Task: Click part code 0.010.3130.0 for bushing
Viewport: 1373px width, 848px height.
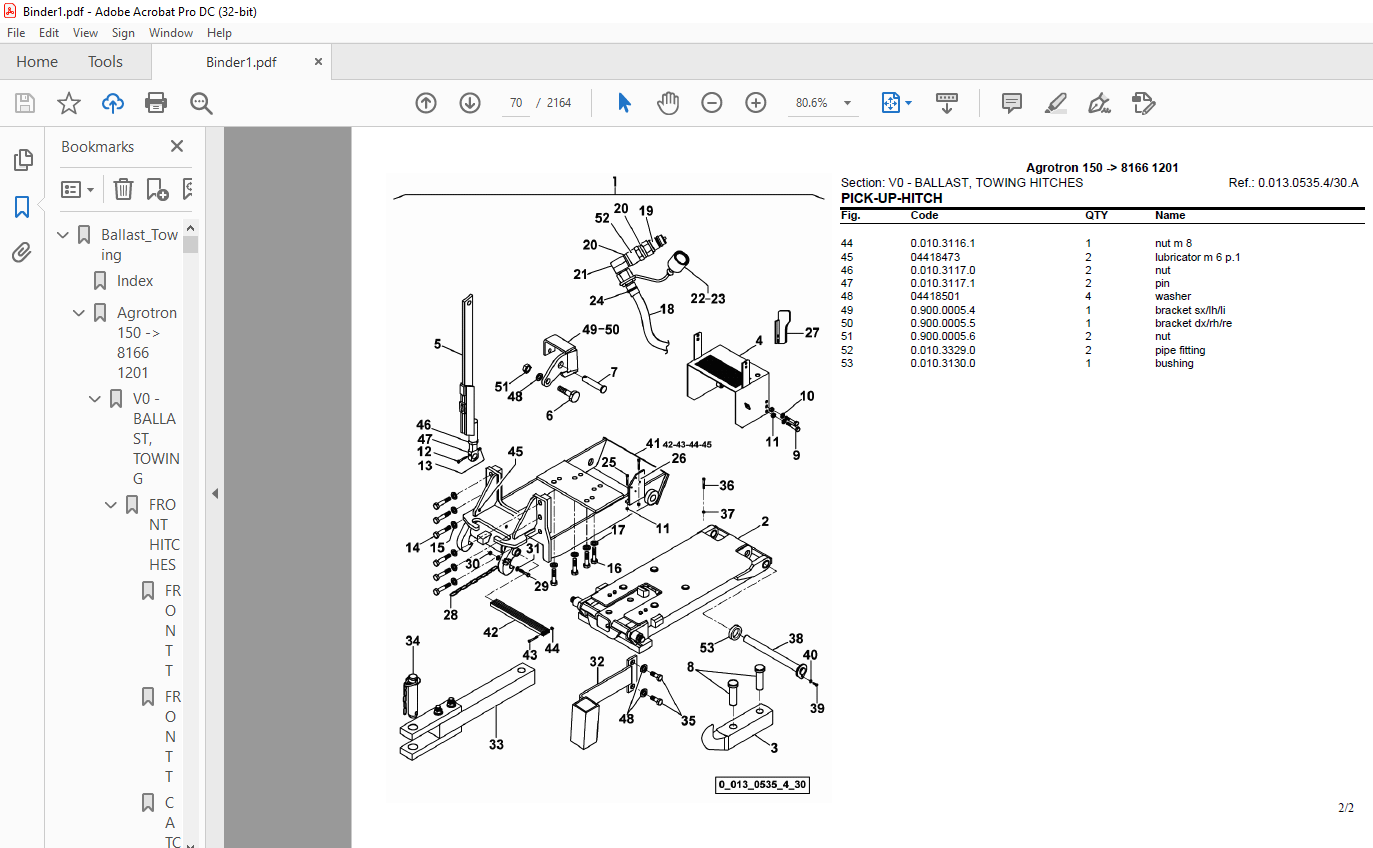Action: 942,363
